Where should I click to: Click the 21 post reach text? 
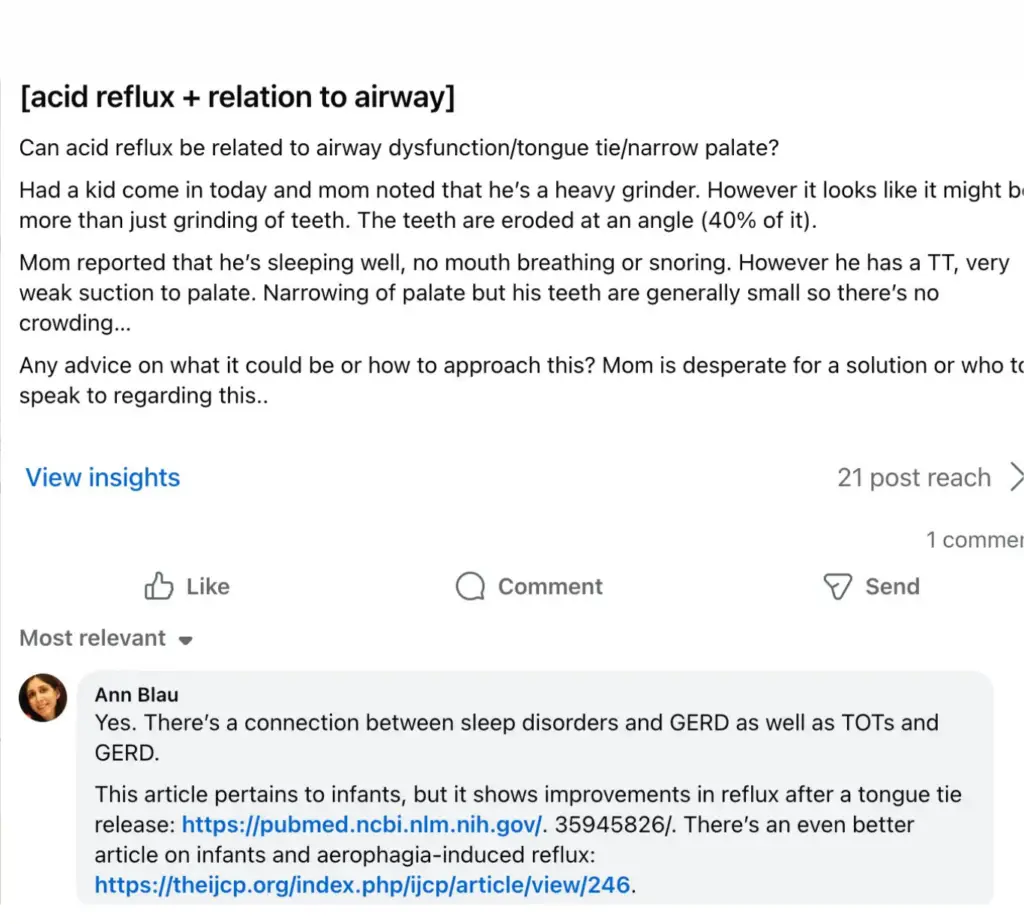point(914,477)
